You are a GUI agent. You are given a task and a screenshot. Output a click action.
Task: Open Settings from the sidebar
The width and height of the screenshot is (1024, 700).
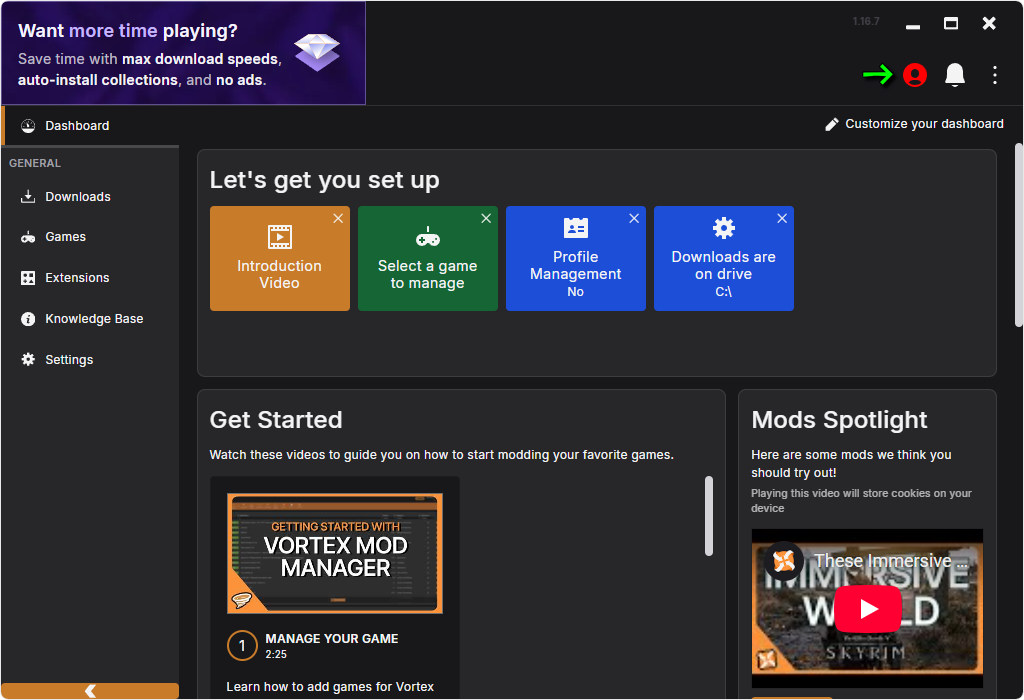coord(69,360)
